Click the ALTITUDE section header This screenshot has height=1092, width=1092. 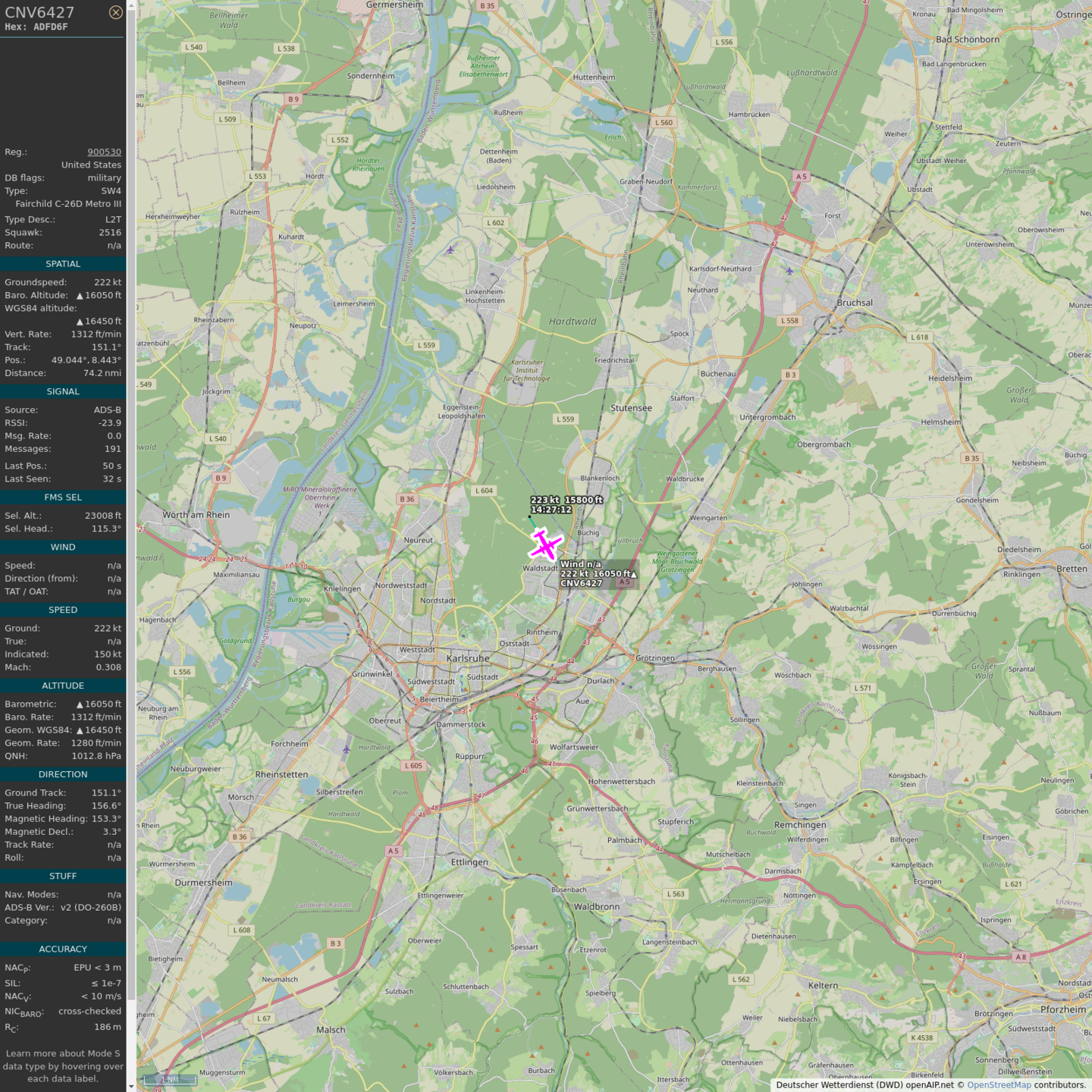pyautogui.click(x=63, y=686)
